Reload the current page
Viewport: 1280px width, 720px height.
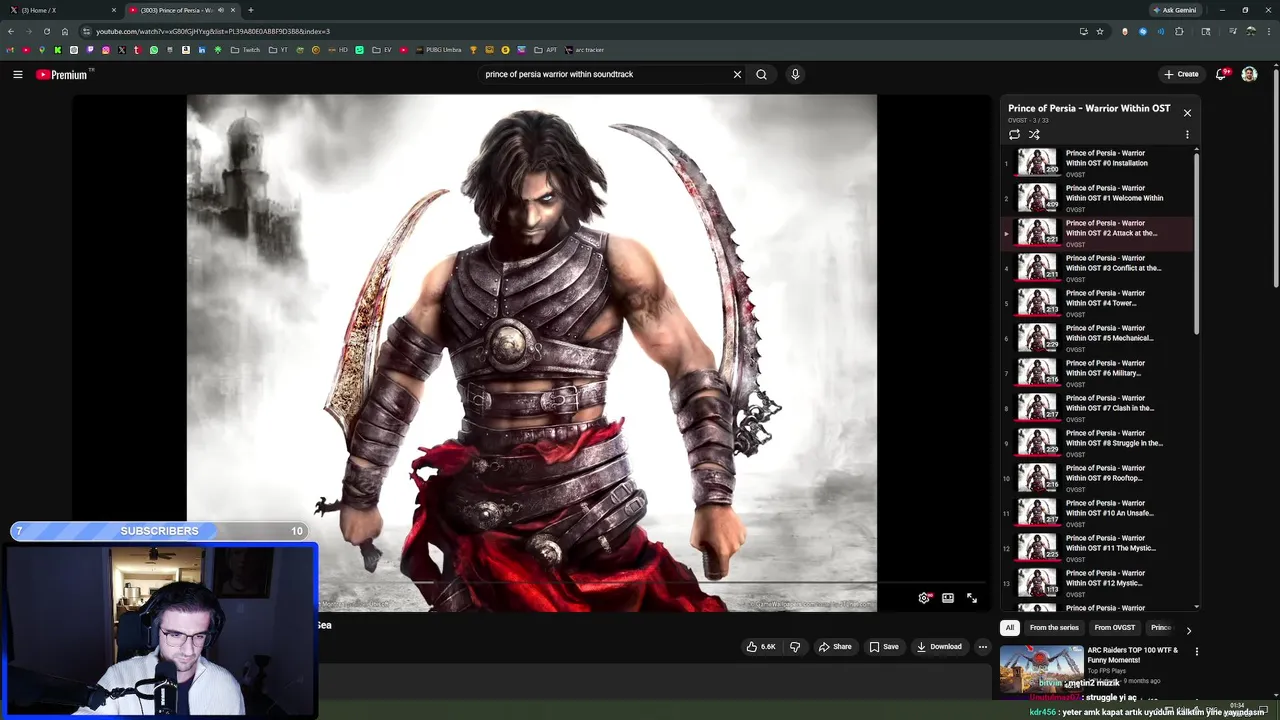46,31
